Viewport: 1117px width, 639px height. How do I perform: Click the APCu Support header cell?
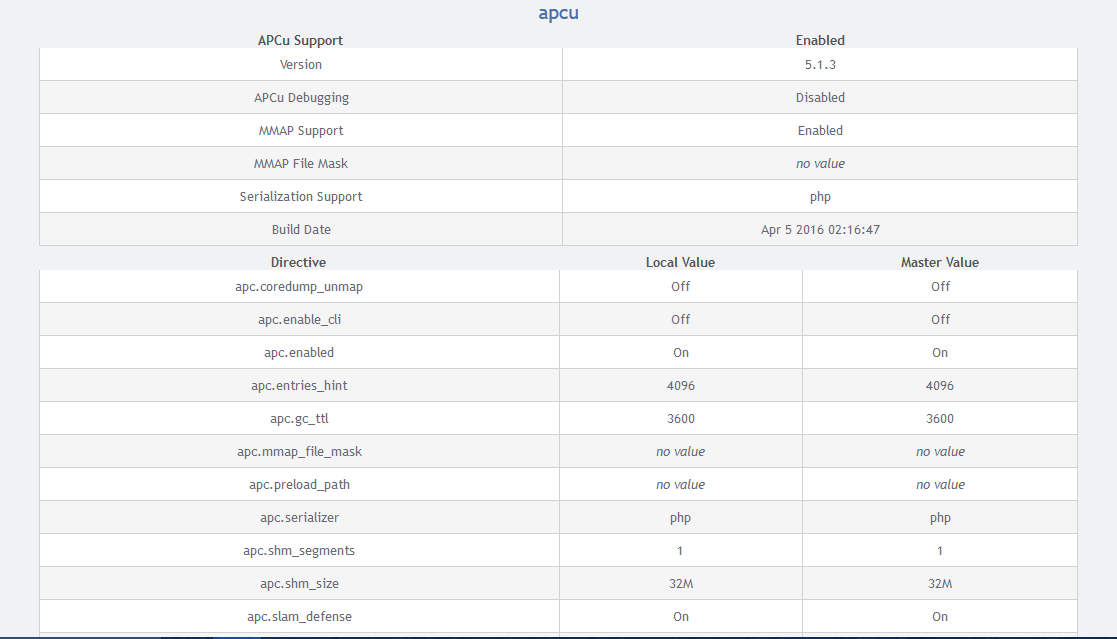300,41
